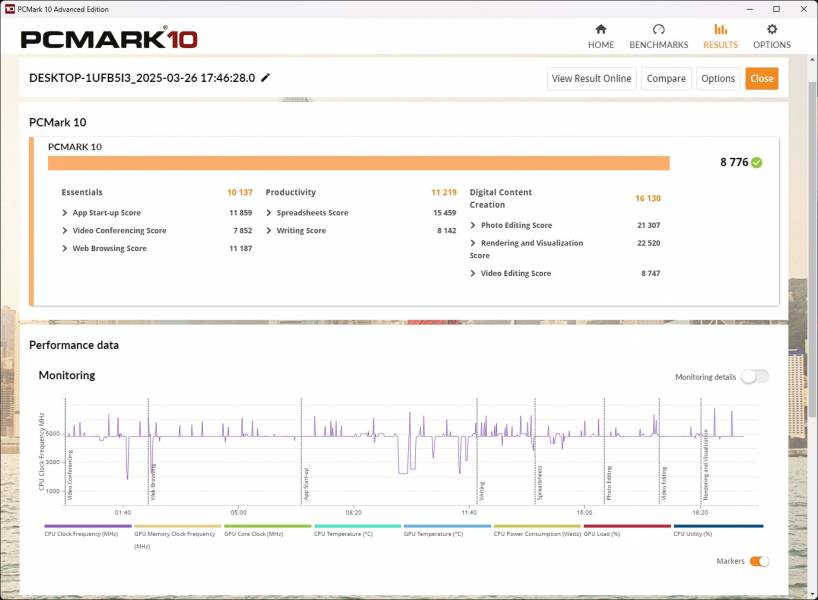Image resolution: width=818 pixels, height=600 pixels.
Task: Click the orange PCMark 10 score bar
Action: point(359,163)
